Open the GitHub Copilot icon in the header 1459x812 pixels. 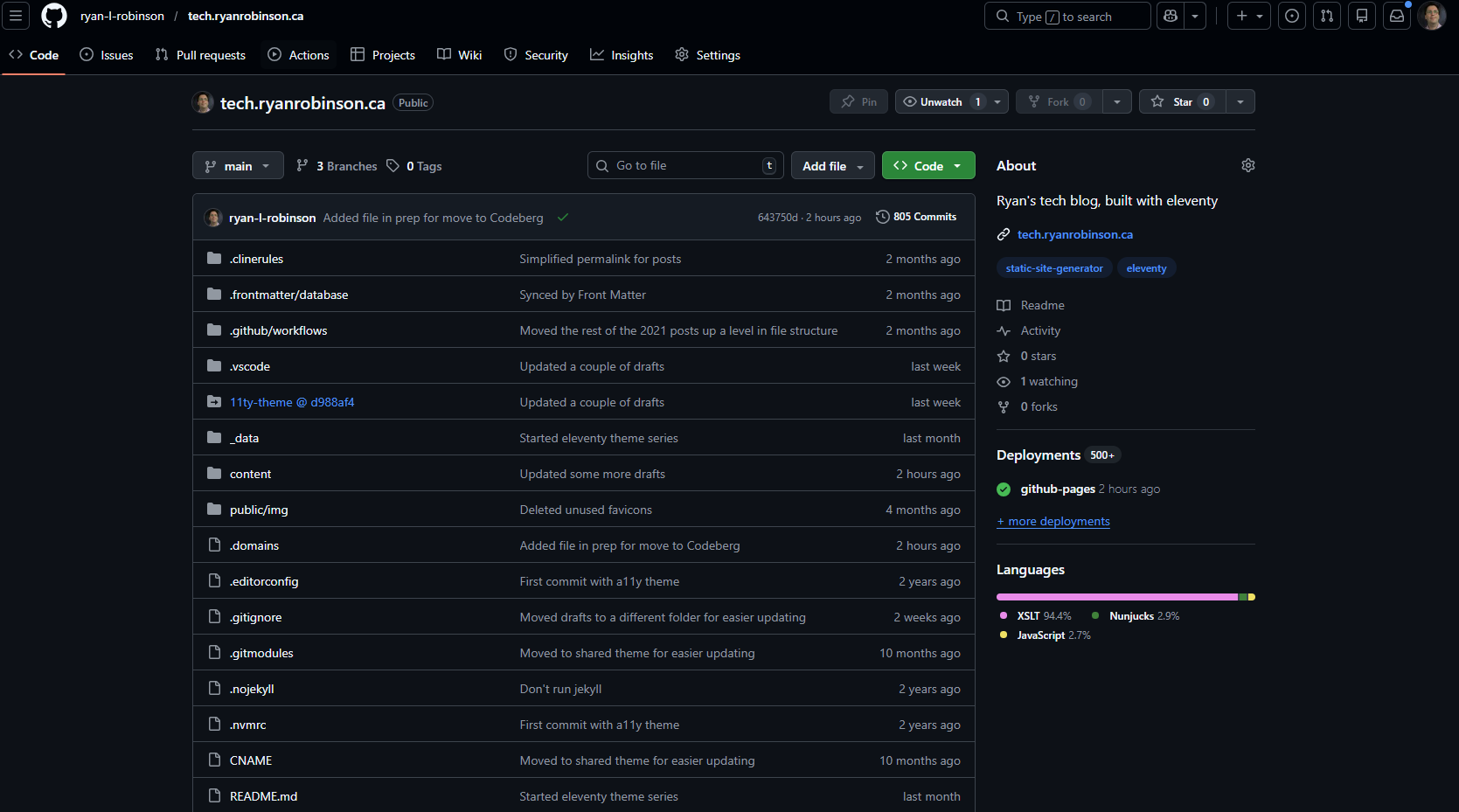(1170, 16)
